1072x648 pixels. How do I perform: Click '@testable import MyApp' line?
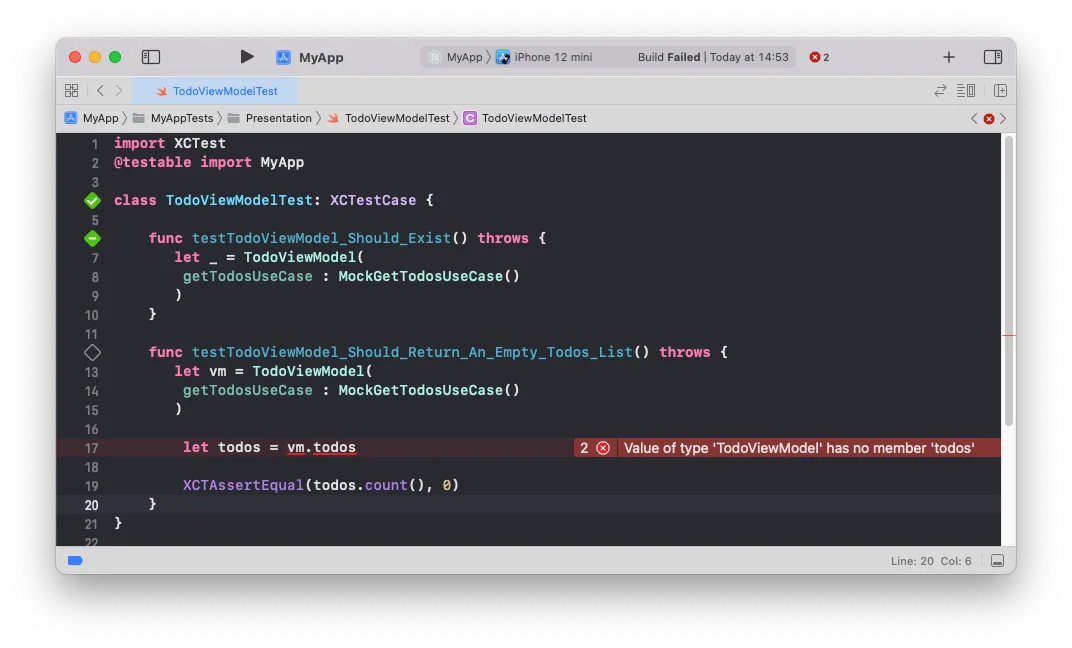coord(209,163)
